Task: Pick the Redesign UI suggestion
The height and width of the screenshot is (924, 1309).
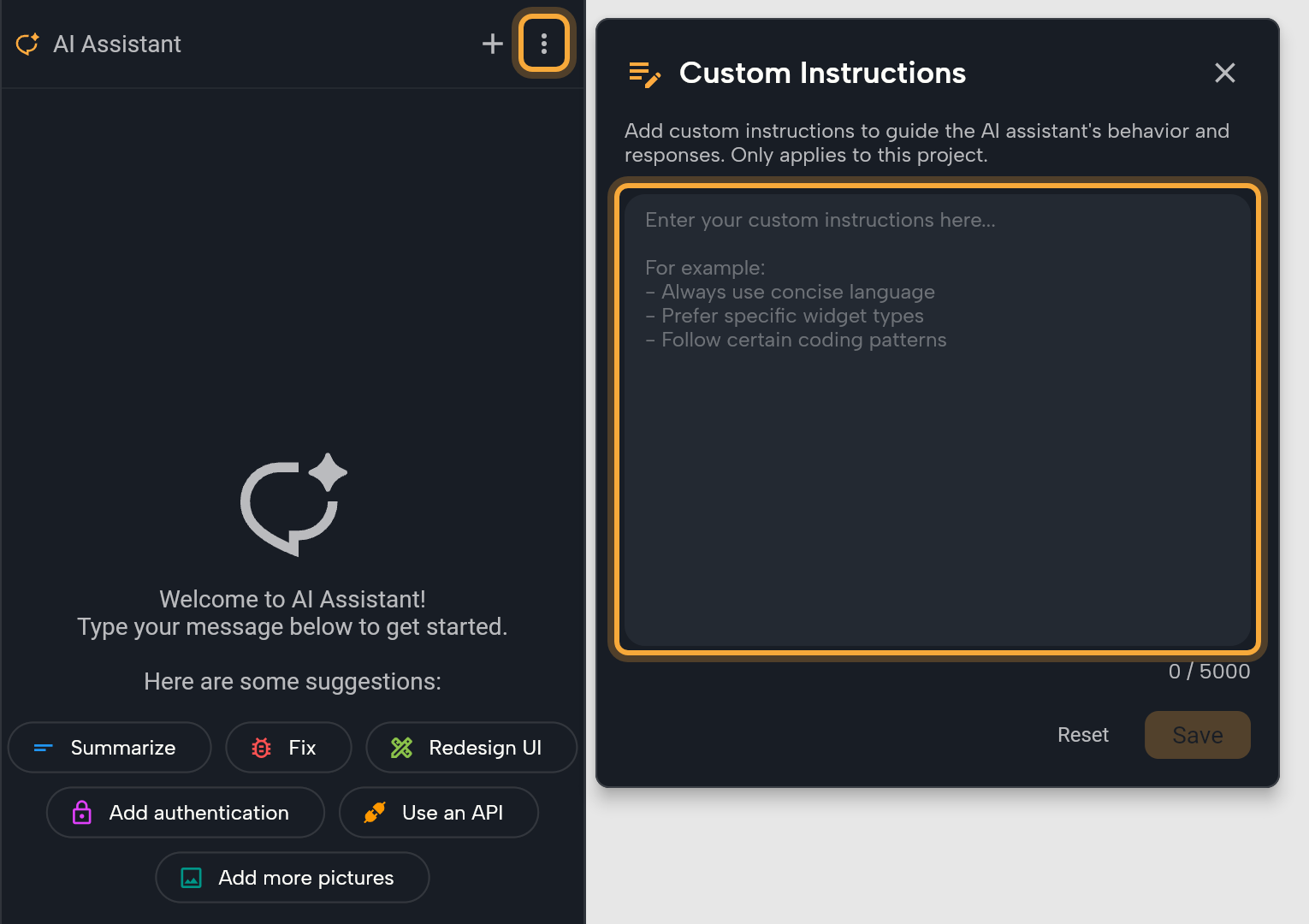Action: click(x=471, y=748)
